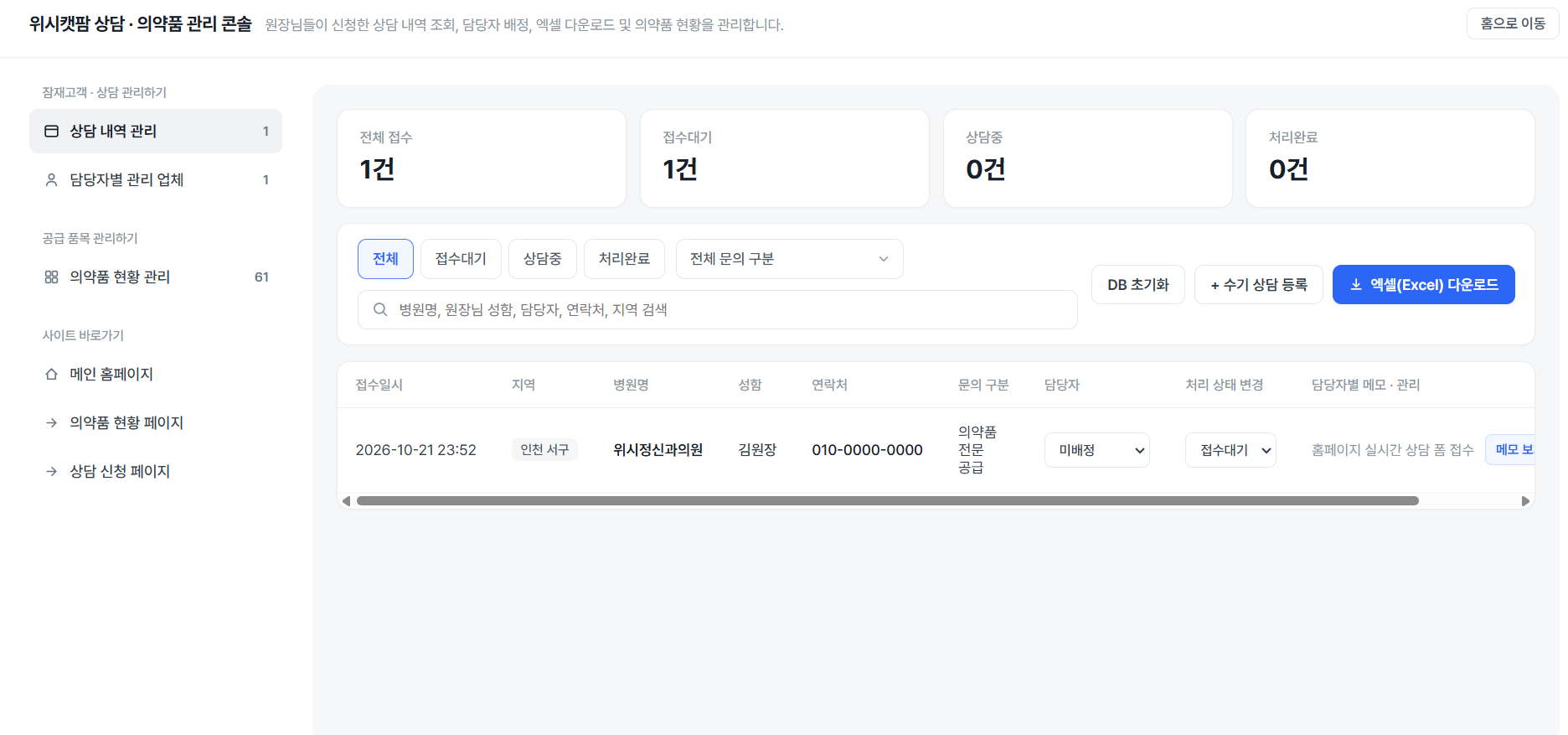1568x735 pixels.
Task: Click the arrow icon beside 상담 신청 페이지
Action: click(51, 471)
